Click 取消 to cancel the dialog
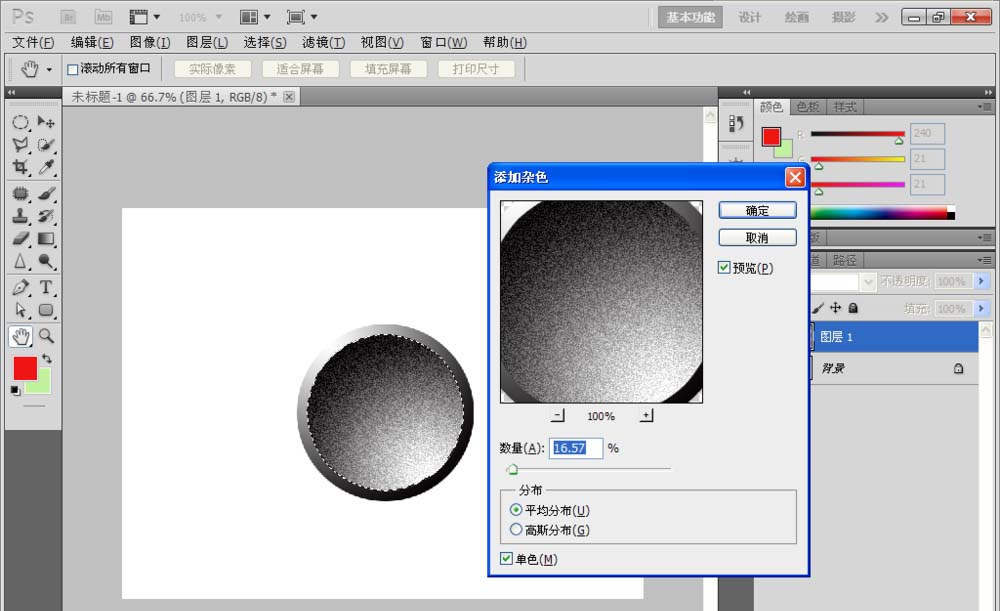This screenshot has width=1000, height=611. 757,238
